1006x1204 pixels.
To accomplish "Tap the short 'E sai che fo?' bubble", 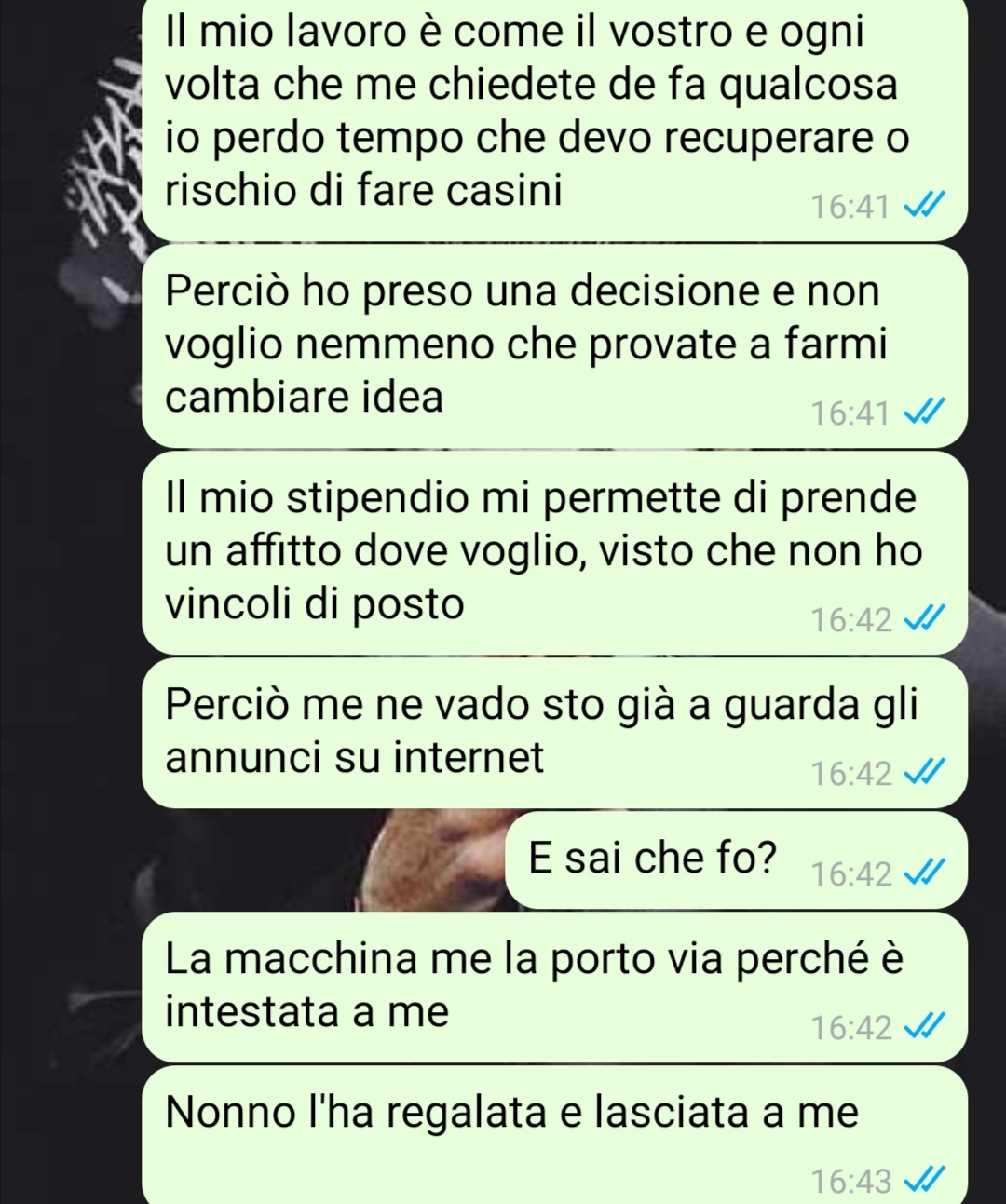I will 737,860.
